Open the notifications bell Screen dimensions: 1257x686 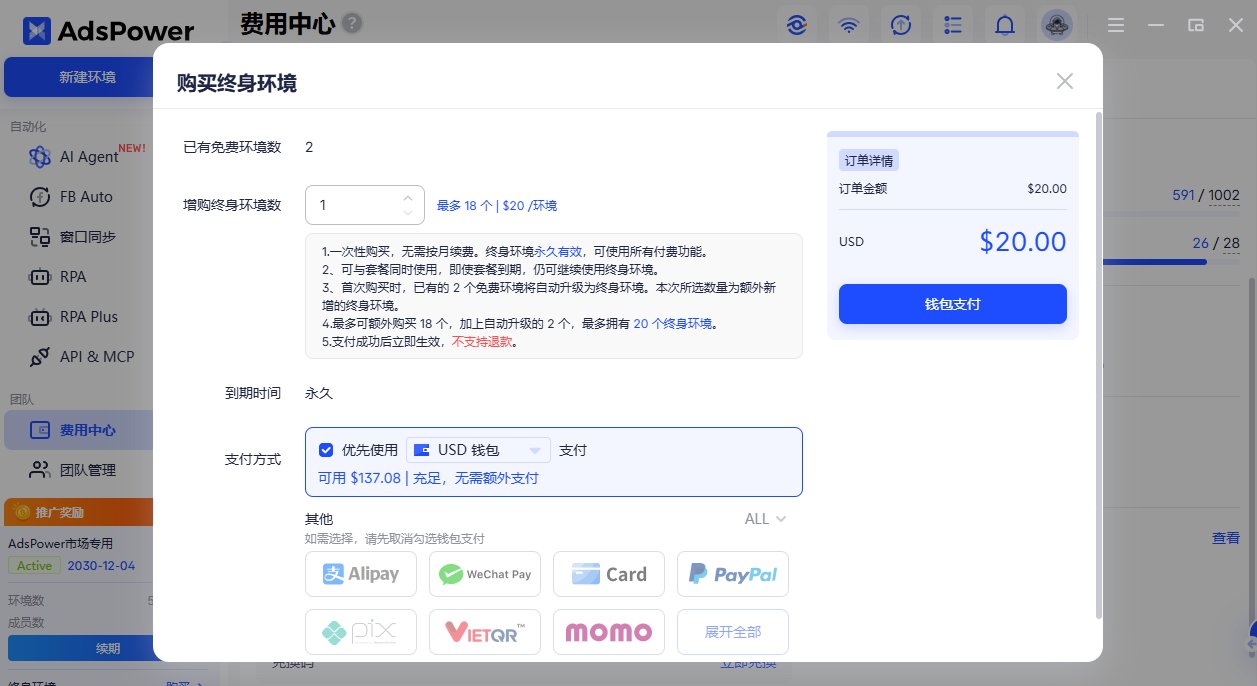point(1005,26)
